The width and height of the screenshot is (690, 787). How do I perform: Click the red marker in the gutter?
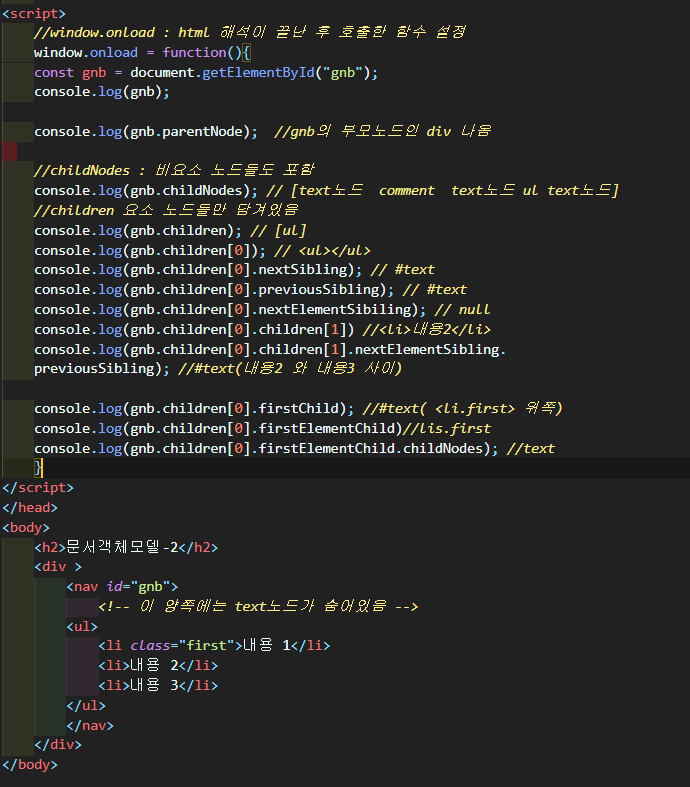[10, 151]
